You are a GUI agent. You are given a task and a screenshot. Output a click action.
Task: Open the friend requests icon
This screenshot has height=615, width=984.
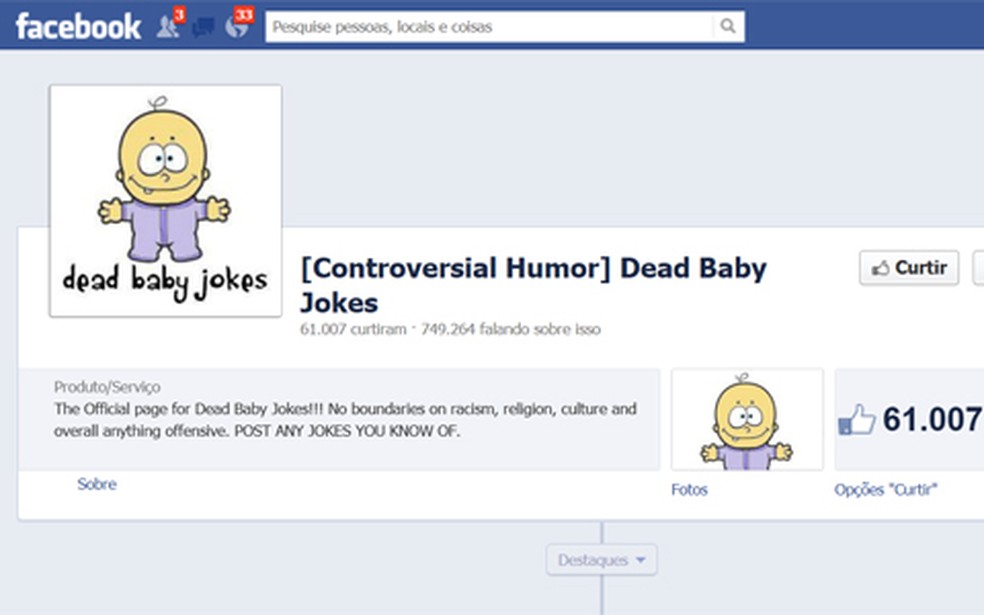pos(168,26)
